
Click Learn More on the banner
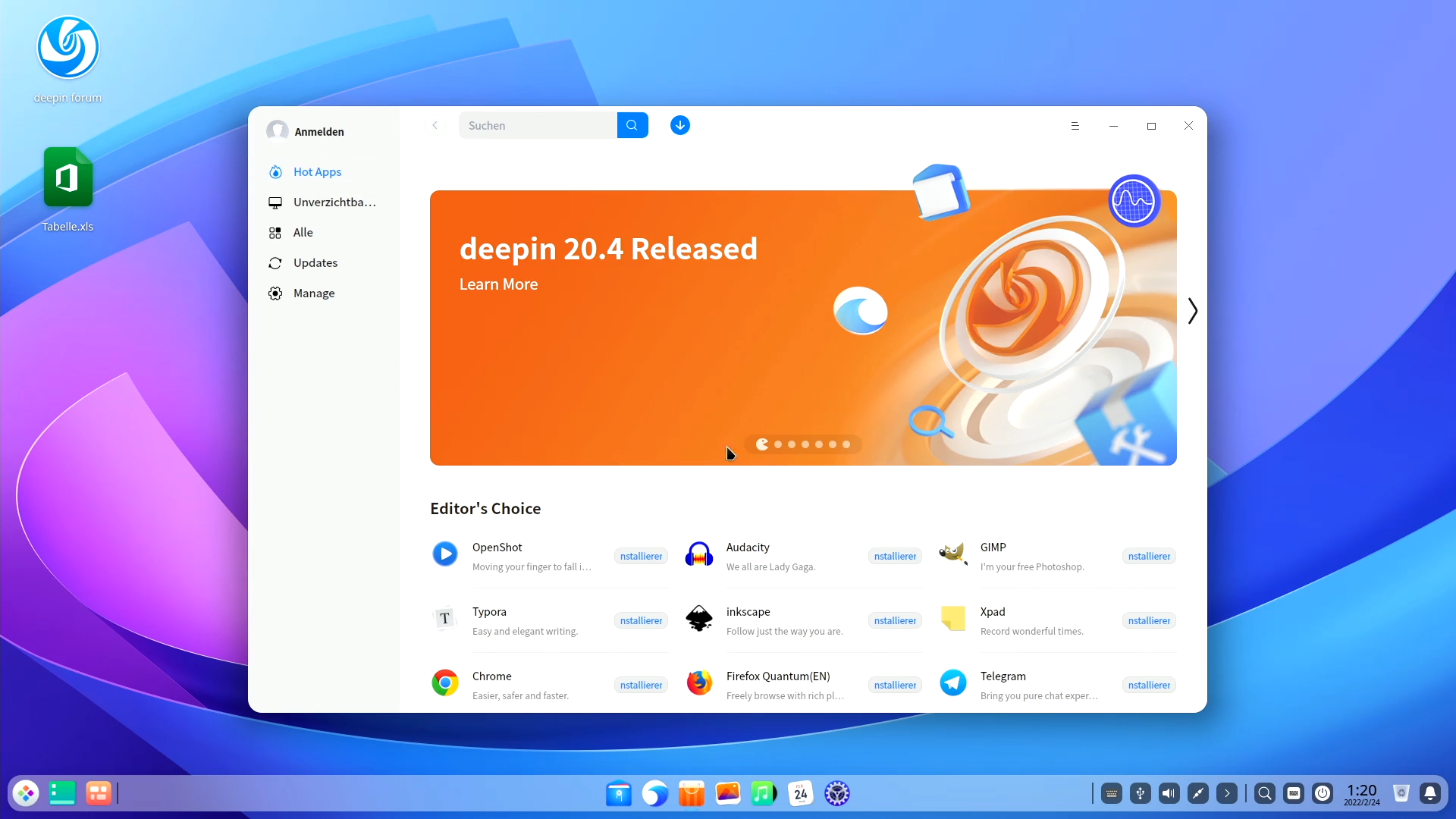(498, 284)
